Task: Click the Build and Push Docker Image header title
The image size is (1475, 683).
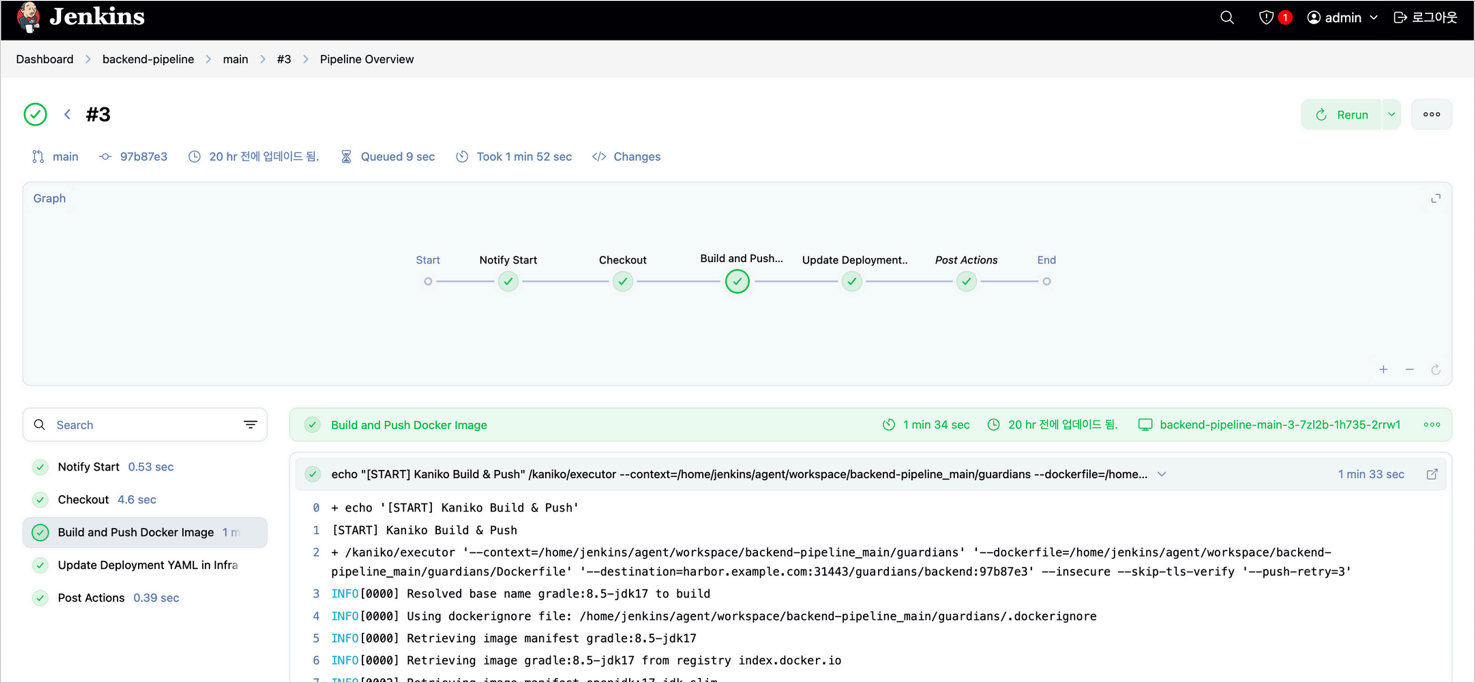Action: 409,425
